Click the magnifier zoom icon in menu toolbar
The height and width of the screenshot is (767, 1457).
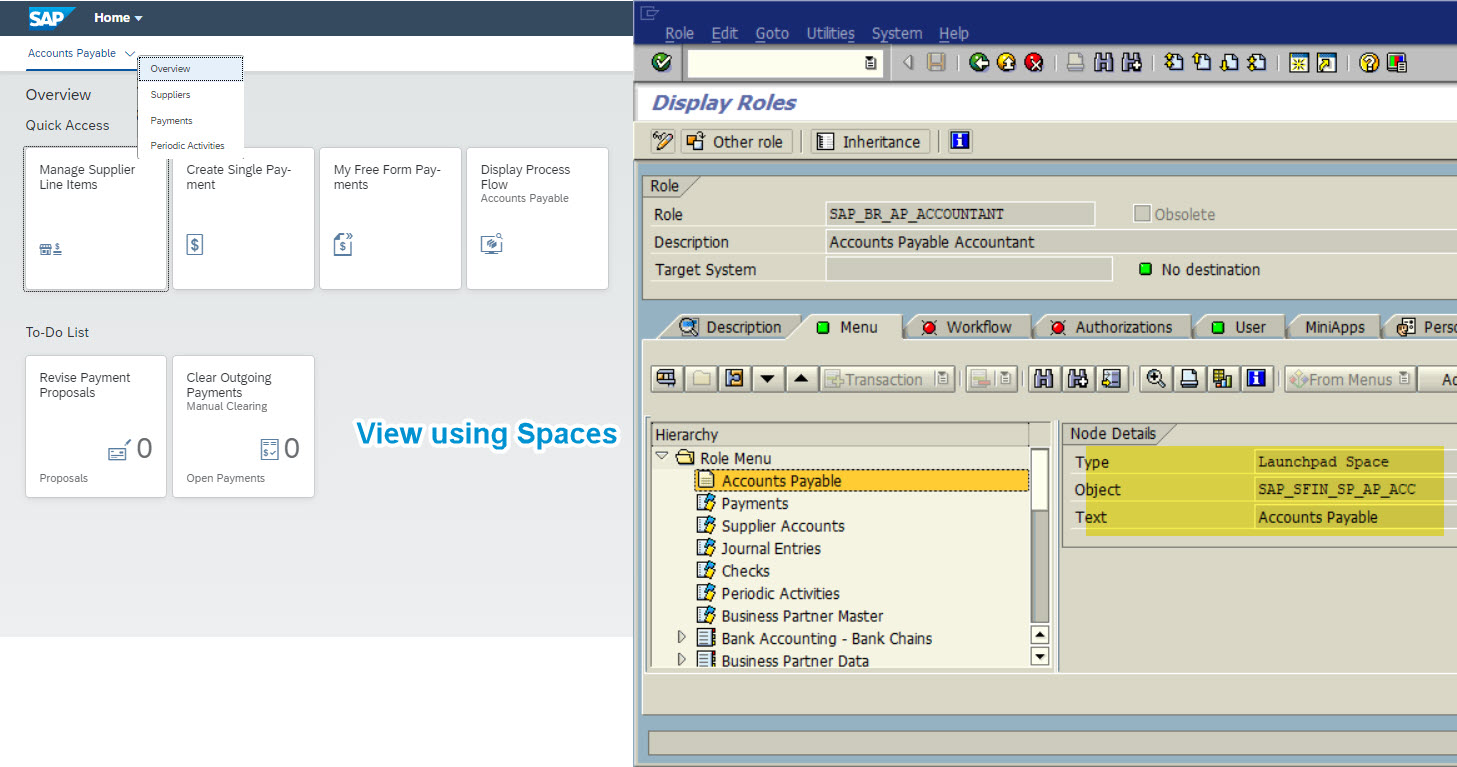pyautogui.click(x=1156, y=379)
